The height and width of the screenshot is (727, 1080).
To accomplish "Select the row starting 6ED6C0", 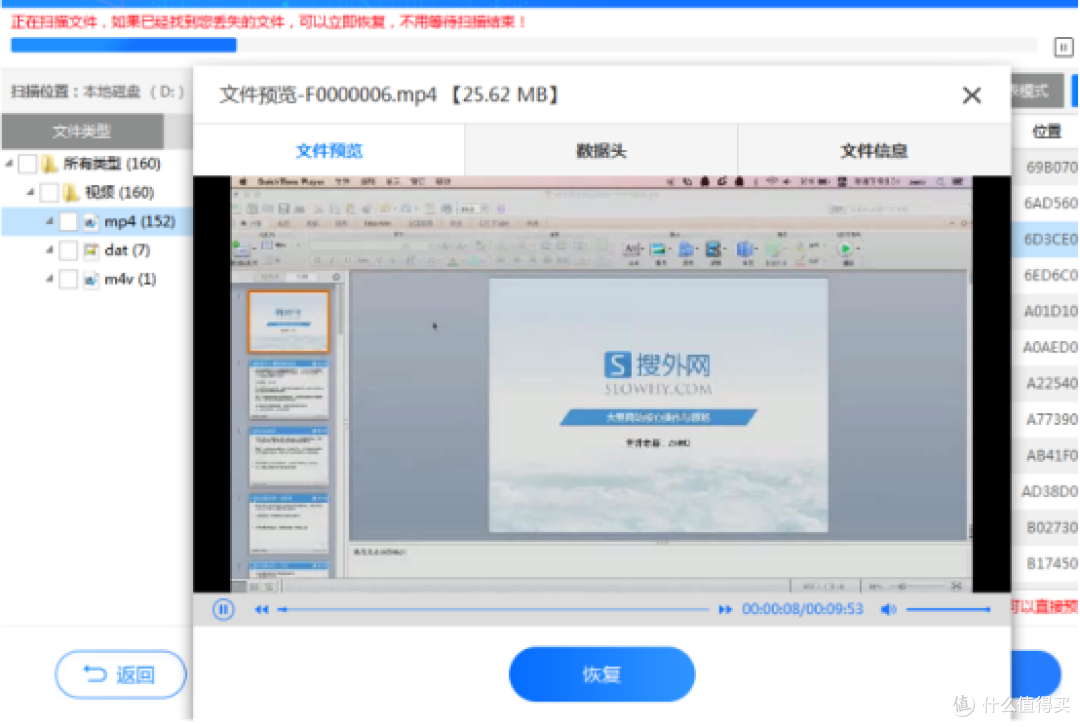I will pos(1046,275).
